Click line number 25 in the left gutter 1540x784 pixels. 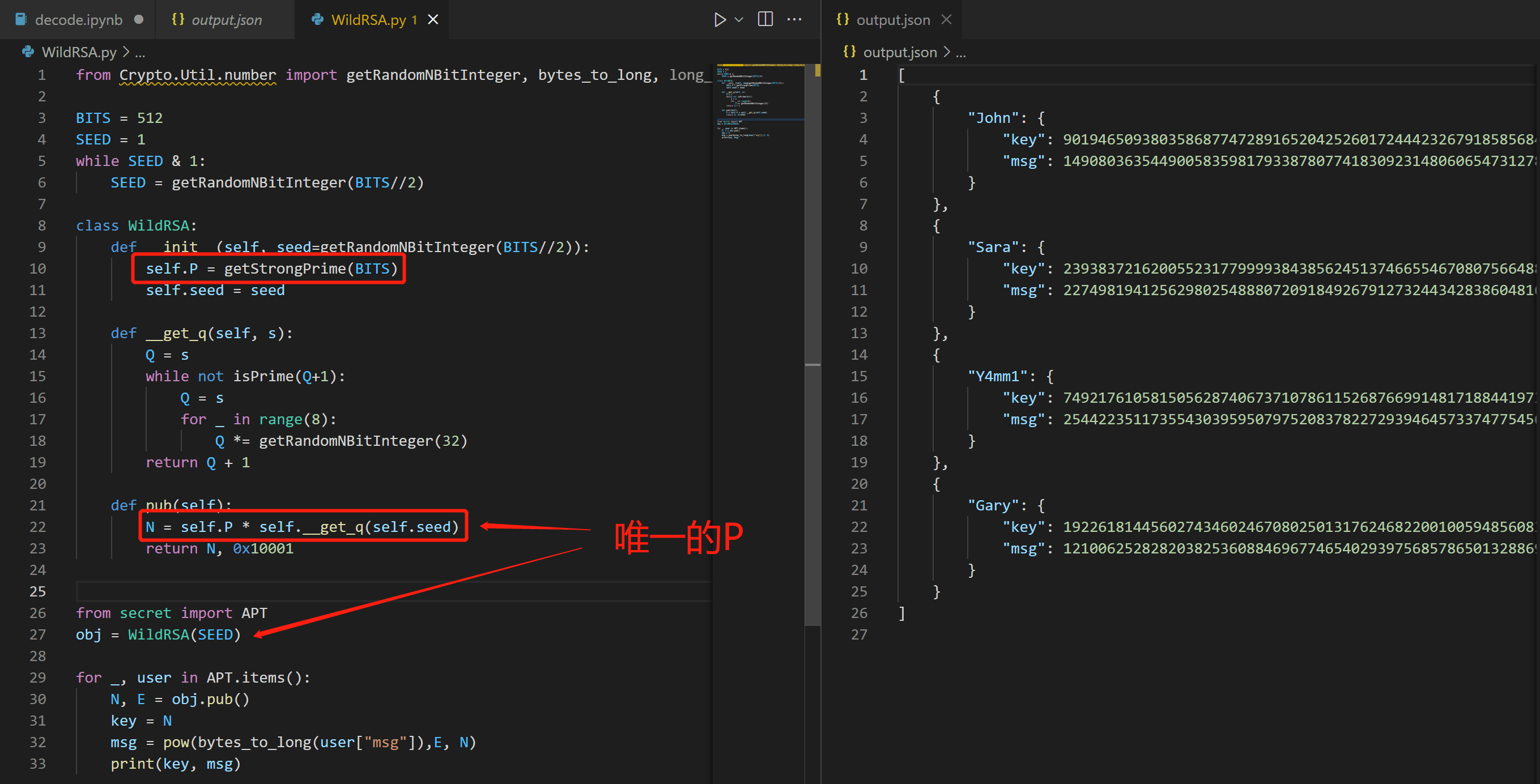(37, 591)
